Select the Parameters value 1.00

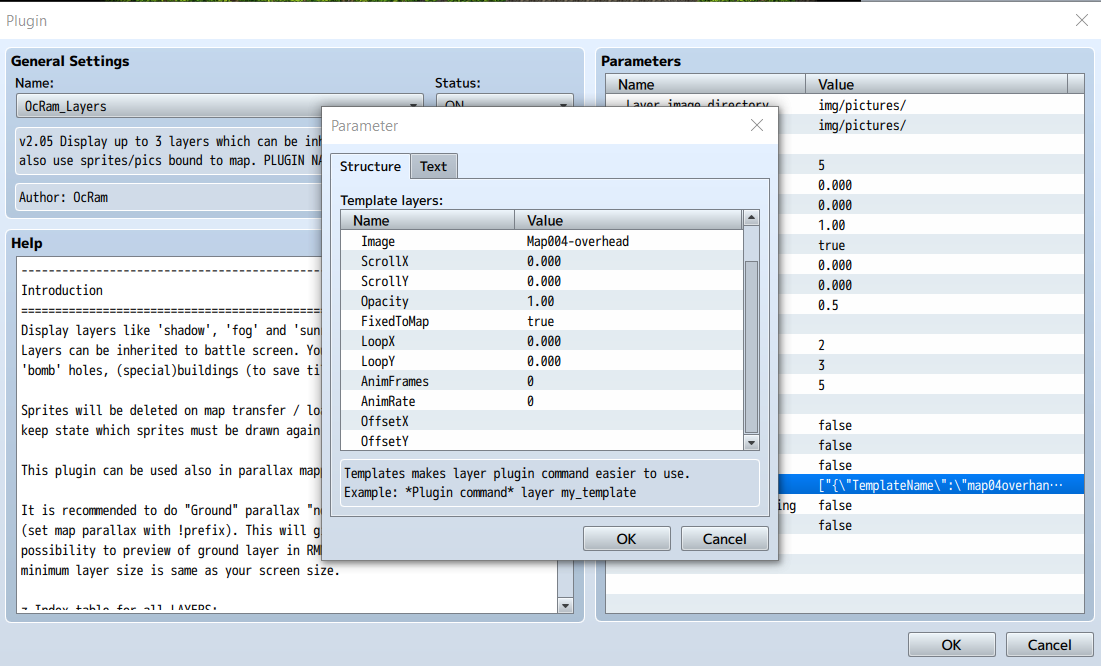tap(831, 226)
